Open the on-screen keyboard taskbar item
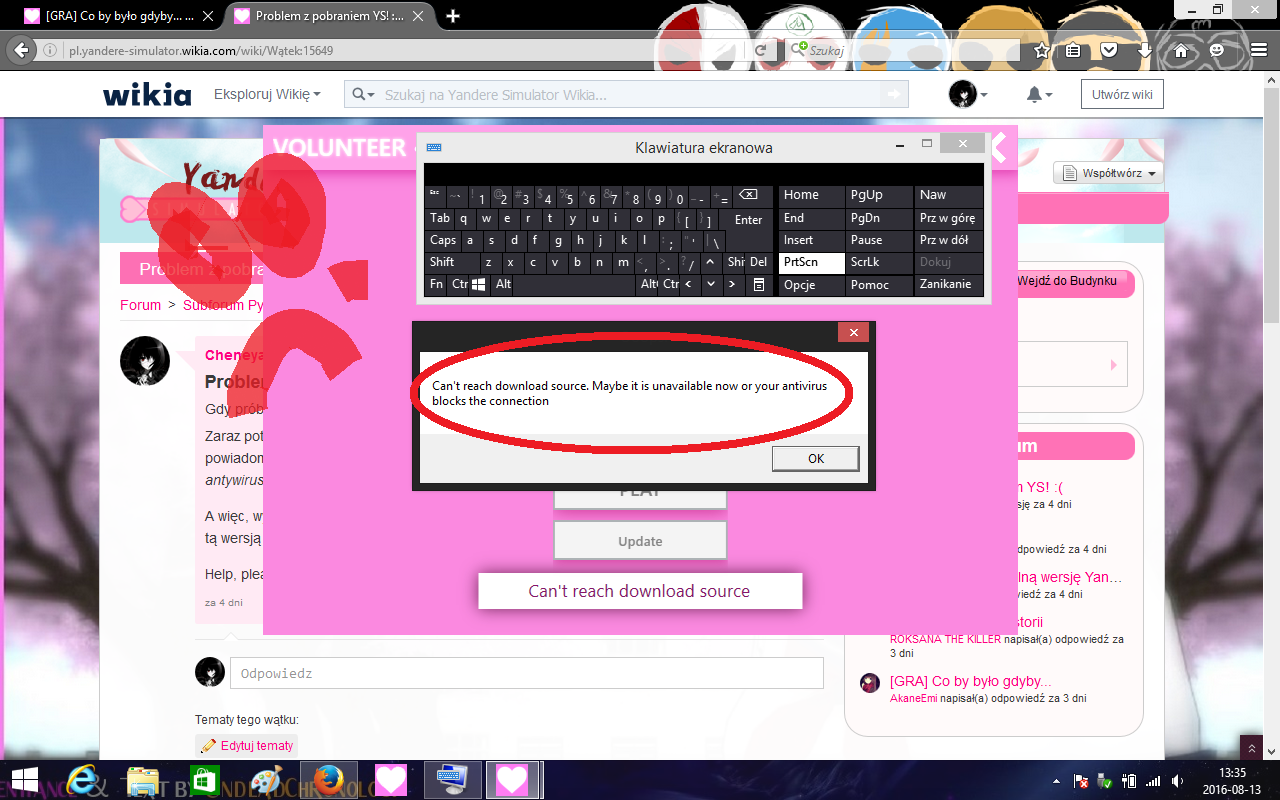This screenshot has height=800, width=1280. tap(451, 779)
